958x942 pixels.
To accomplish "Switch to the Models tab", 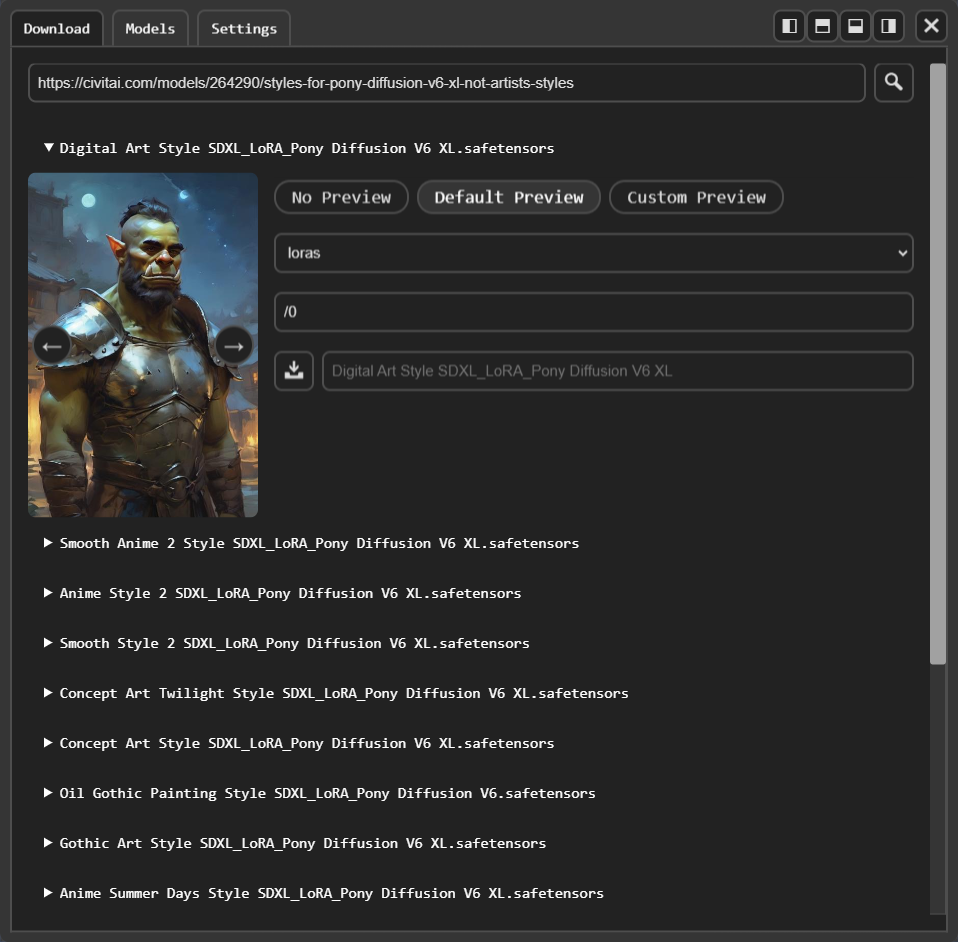I will click(x=150, y=28).
